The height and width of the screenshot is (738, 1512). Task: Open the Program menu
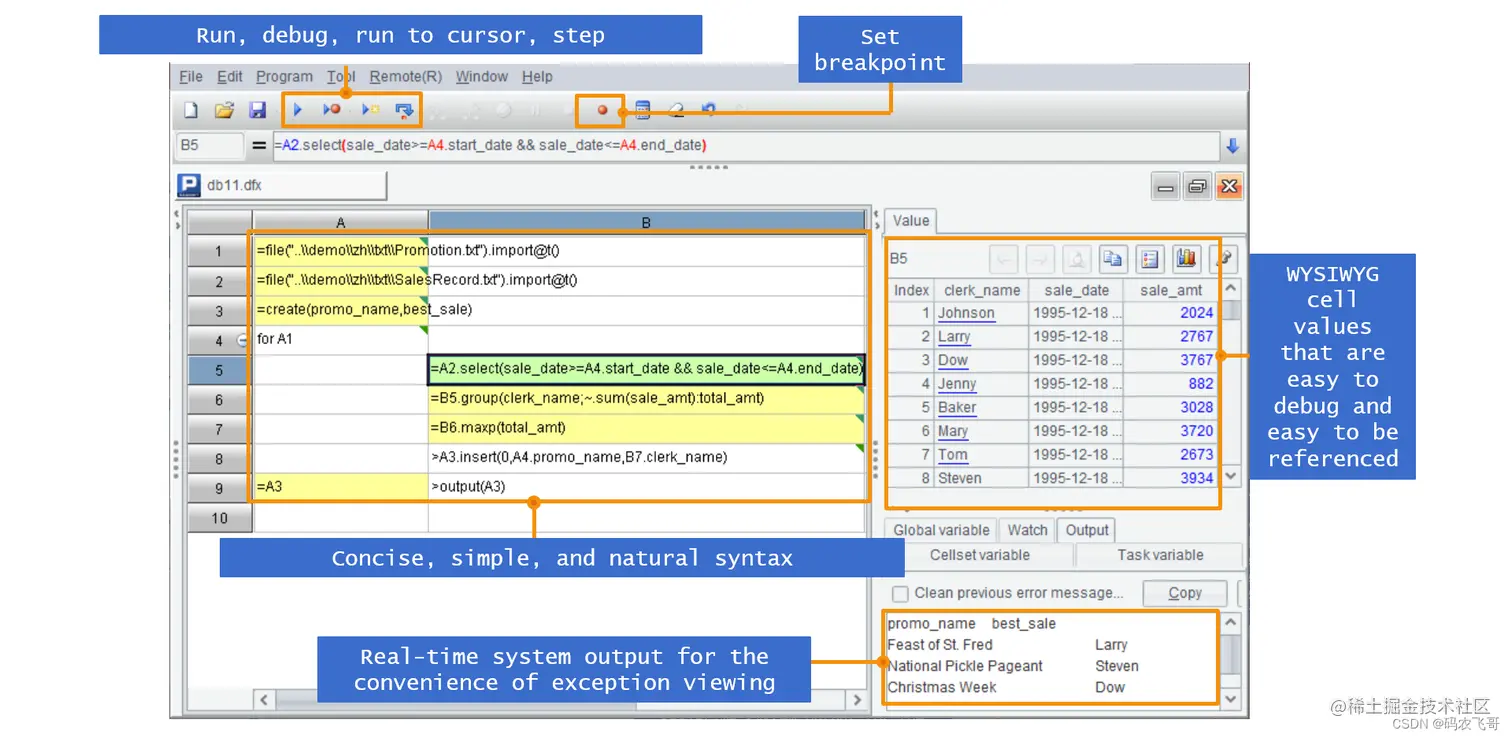[284, 77]
